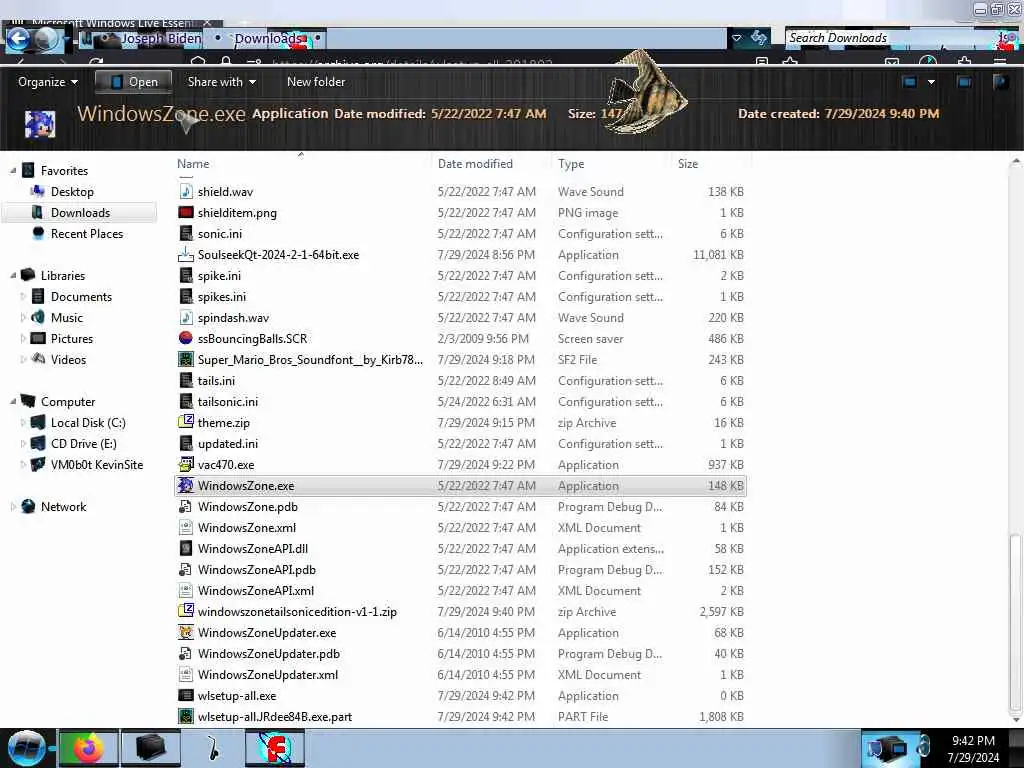The height and width of the screenshot is (768, 1024).
Task: Open the music note taskbar app
Action: 213,748
